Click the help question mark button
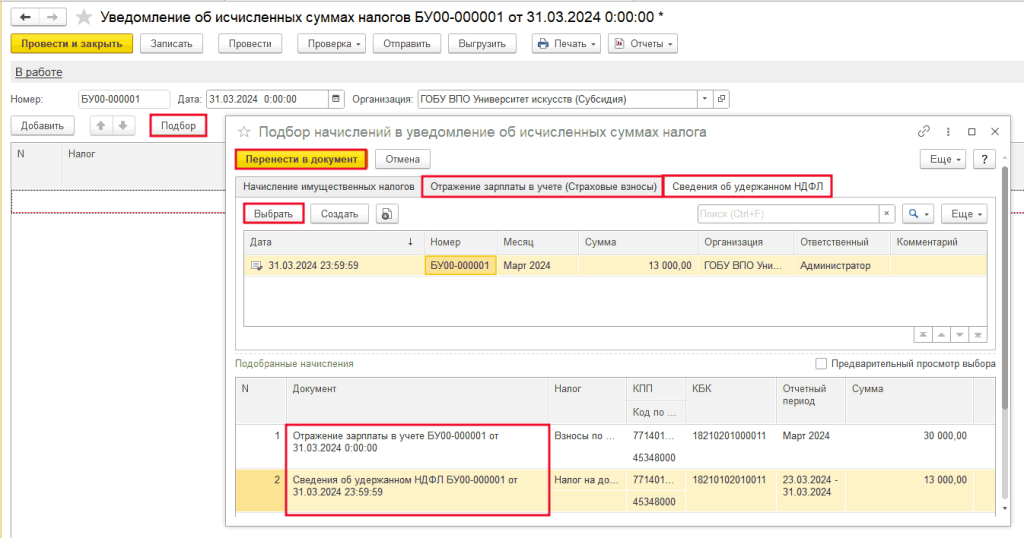Screen dimensions: 1024x538 point(984,159)
